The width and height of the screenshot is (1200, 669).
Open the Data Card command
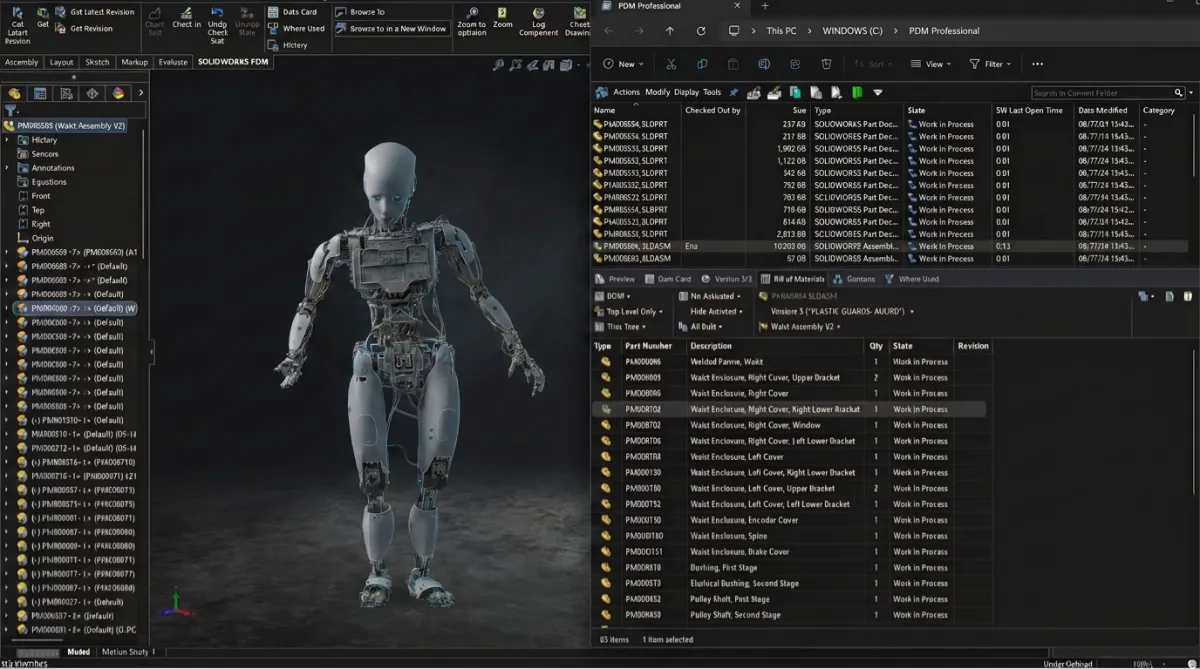(x=292, y=12)
